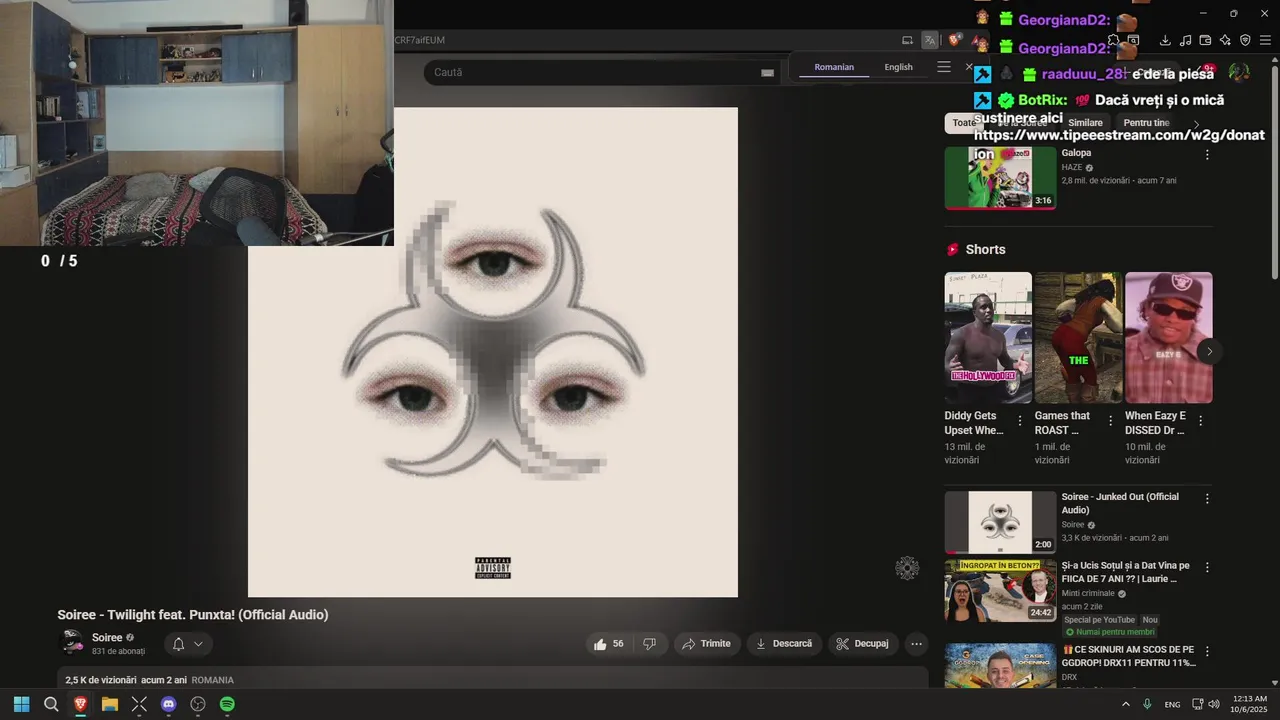Click the picture-in-picture icon in address bar
The image size is (1280, 720).
click(x=907, y=40)
